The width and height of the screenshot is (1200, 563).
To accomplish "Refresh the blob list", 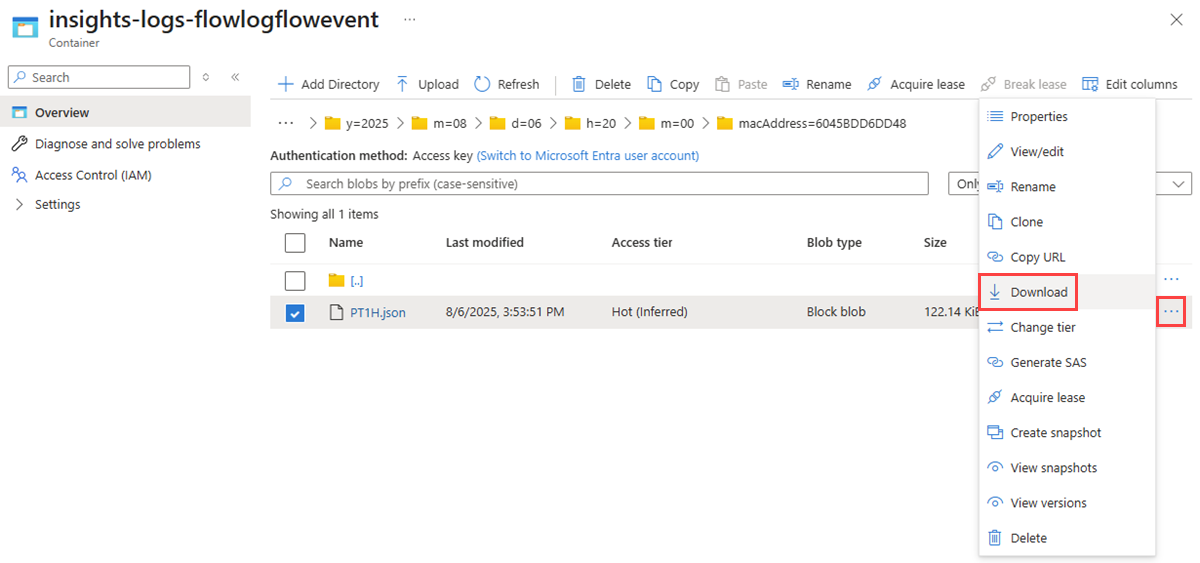I will (507, 84).
